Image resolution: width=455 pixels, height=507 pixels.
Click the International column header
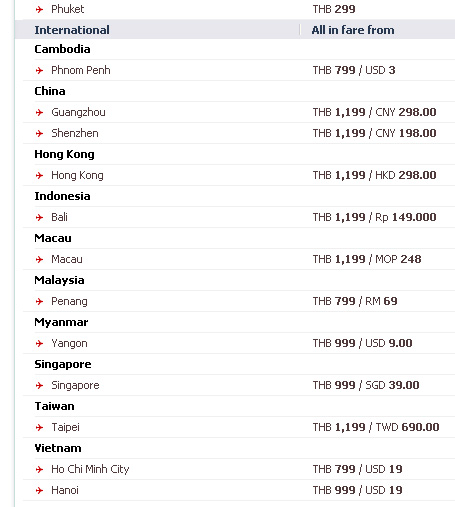pos(72,30)
